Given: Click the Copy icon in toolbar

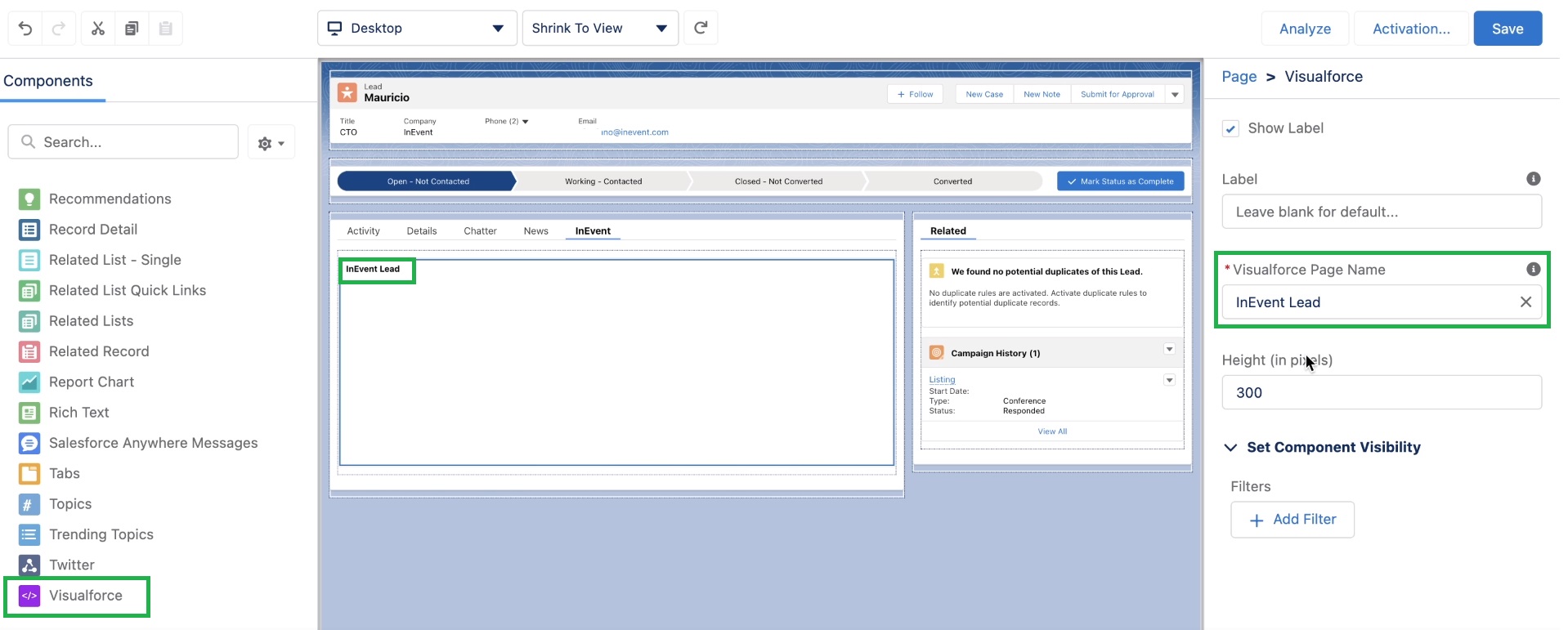Looking at the screenshot, I should [132, 29].
